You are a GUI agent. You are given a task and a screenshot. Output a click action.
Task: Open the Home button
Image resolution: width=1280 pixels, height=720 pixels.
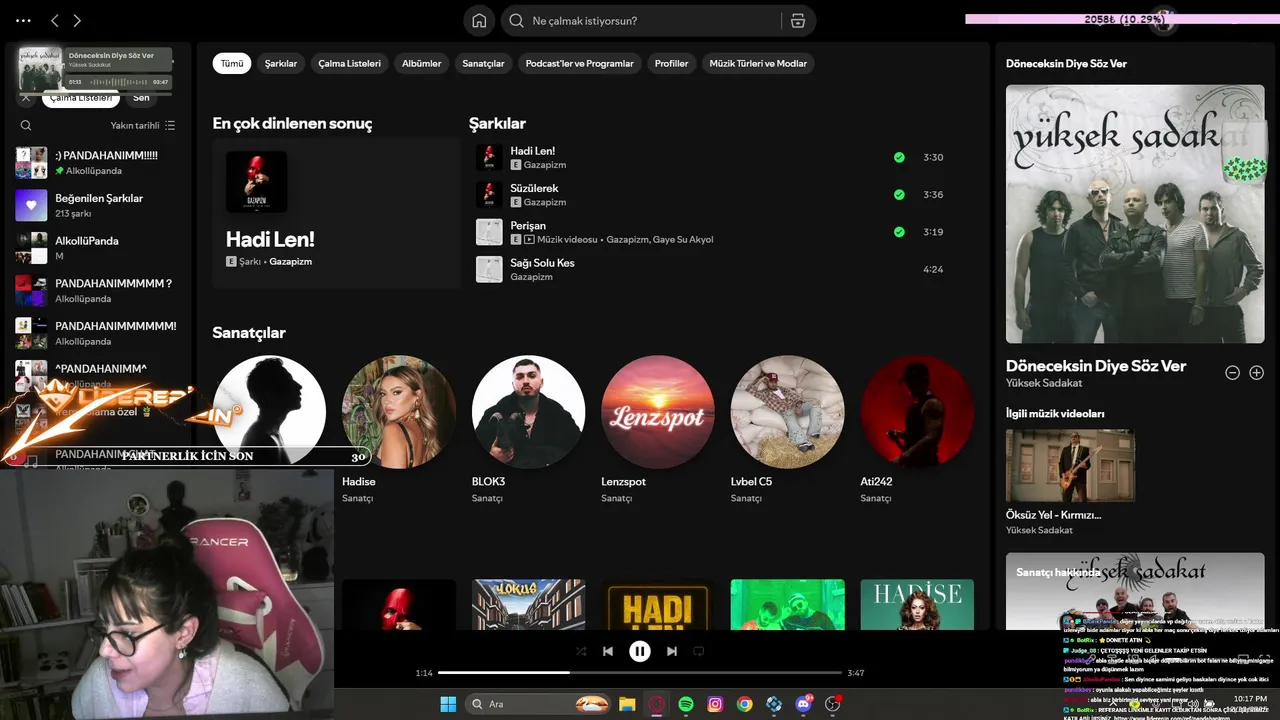pos(479,21)
